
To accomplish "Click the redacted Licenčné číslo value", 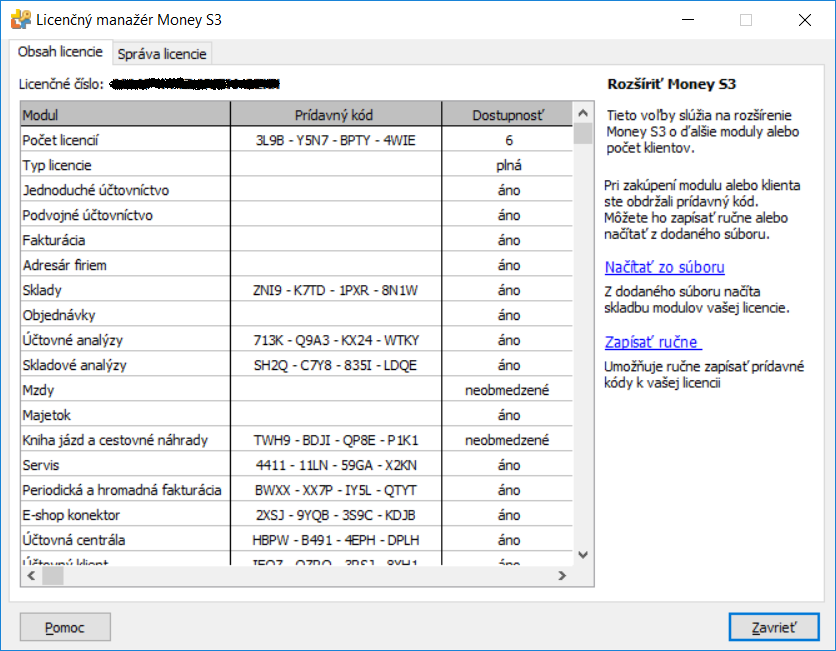I will coord(195,84).
